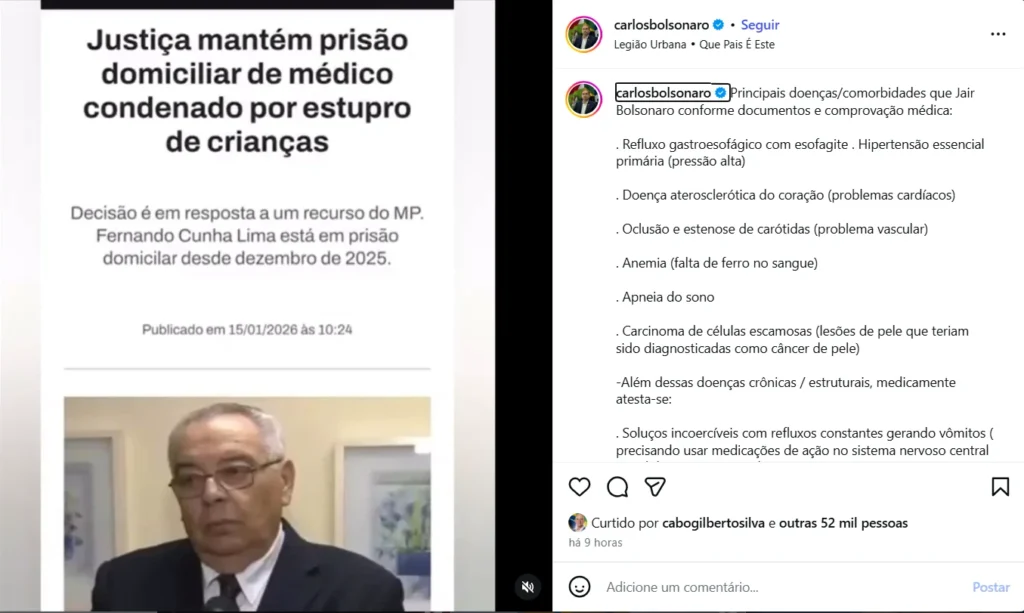
Task: Share post using paper plane icon
Action: point(655,486)
